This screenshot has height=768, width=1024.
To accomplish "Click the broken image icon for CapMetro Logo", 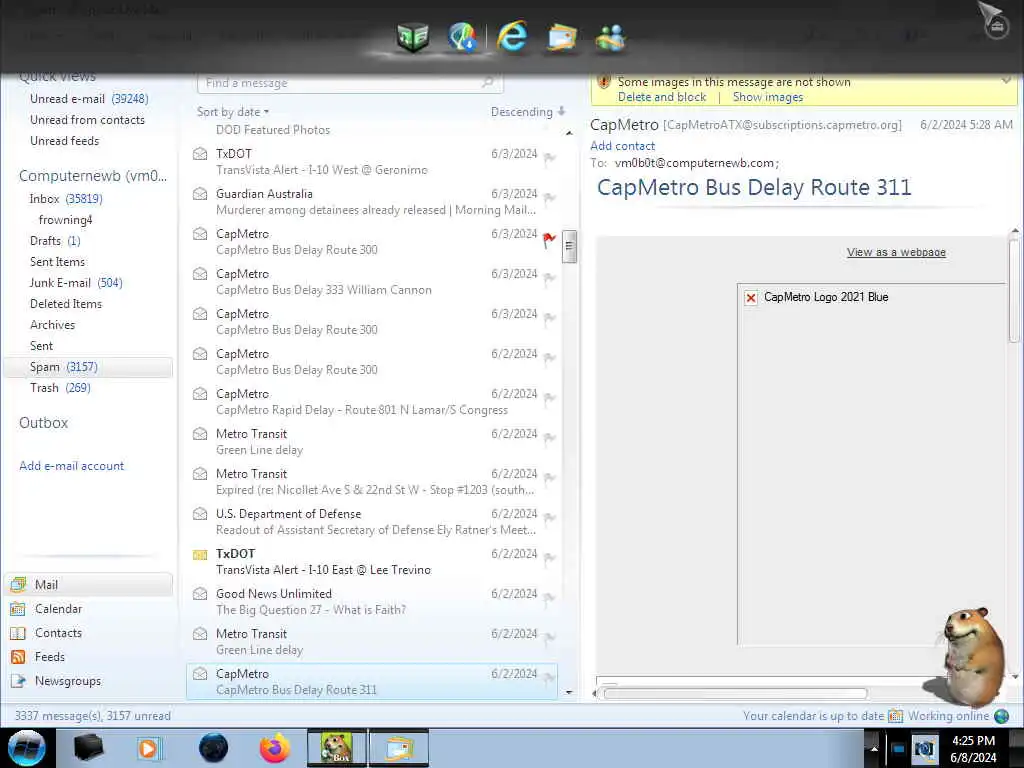I will coord(751,298).
